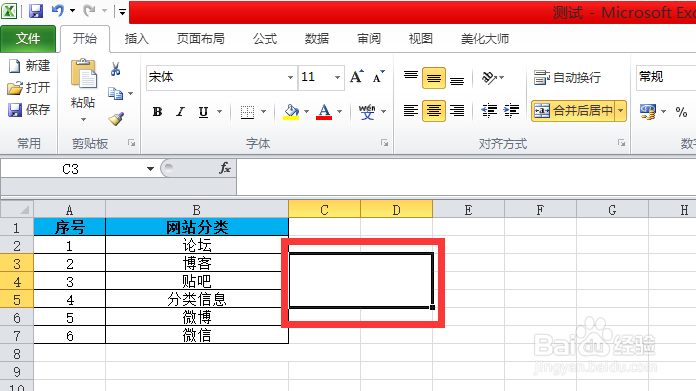Click the 打开 open button

click(x=29, y=87)
